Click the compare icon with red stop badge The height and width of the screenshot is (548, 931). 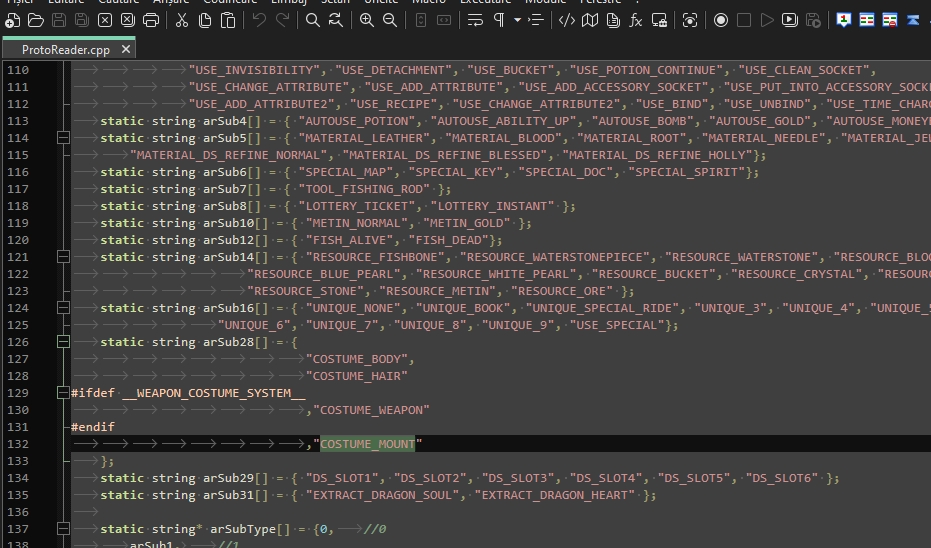point(889,21)
